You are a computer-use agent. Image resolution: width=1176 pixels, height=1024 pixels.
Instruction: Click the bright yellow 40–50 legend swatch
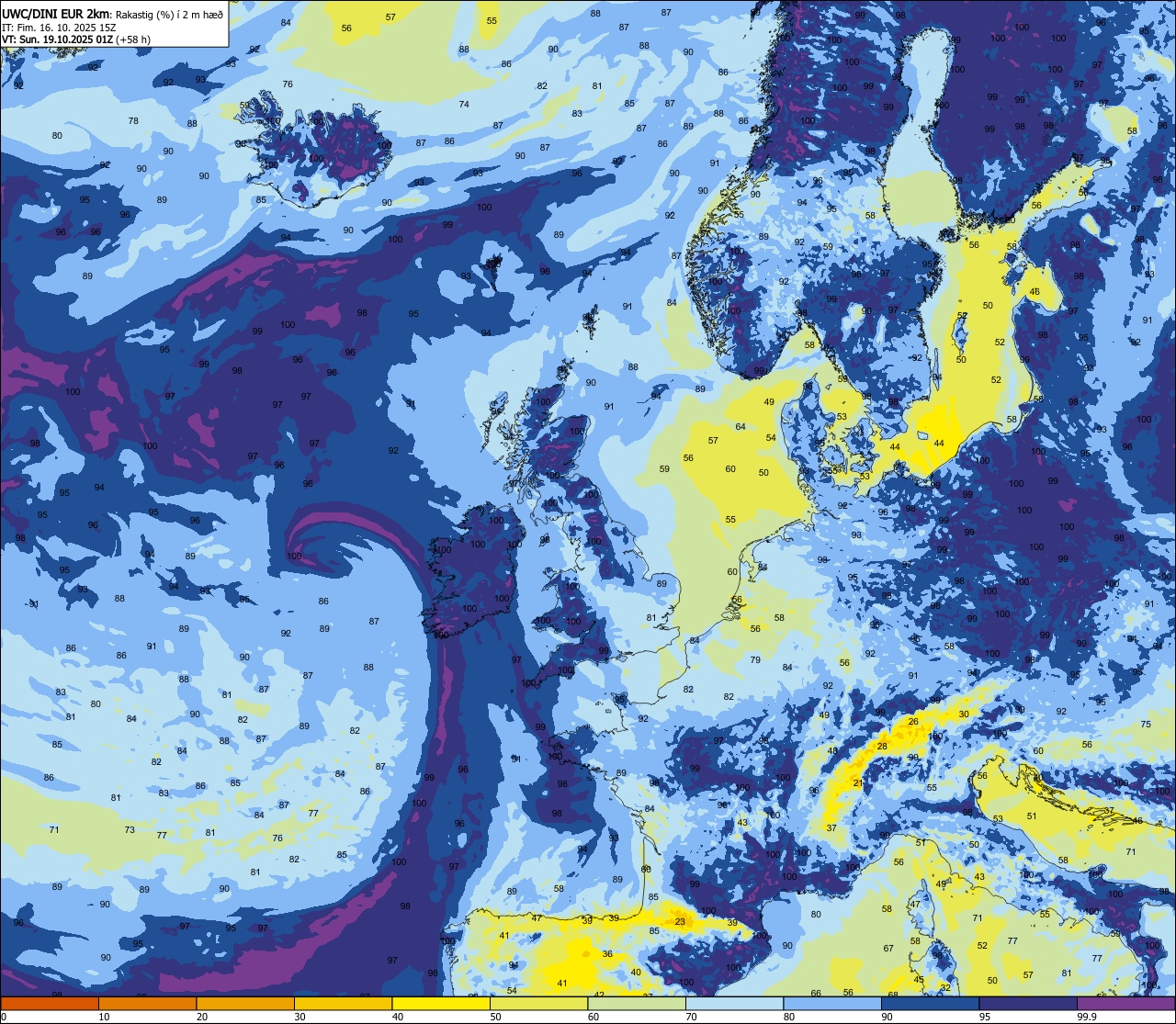tap(441, 1003)
